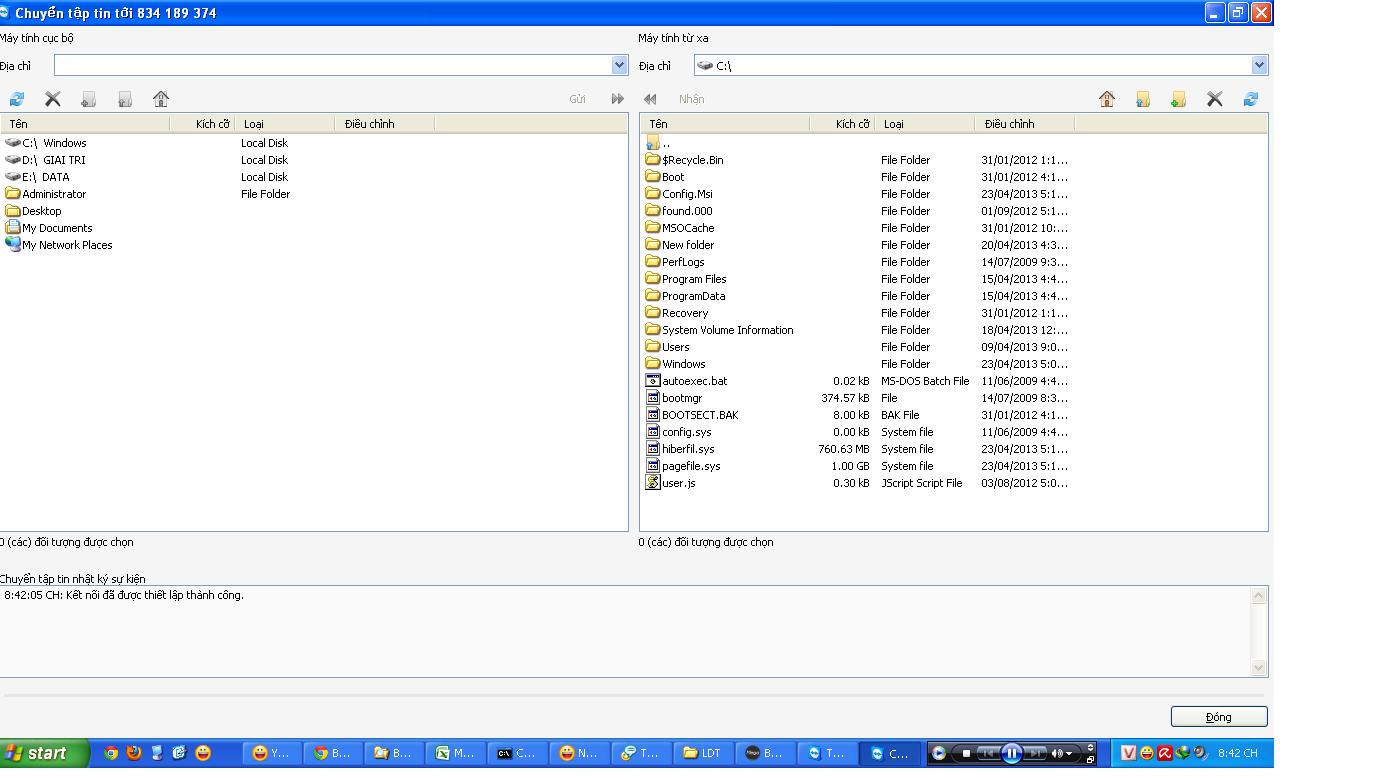
Task: Select hiberfil.sys in the remote list
Action: click(x=687, y=449)
